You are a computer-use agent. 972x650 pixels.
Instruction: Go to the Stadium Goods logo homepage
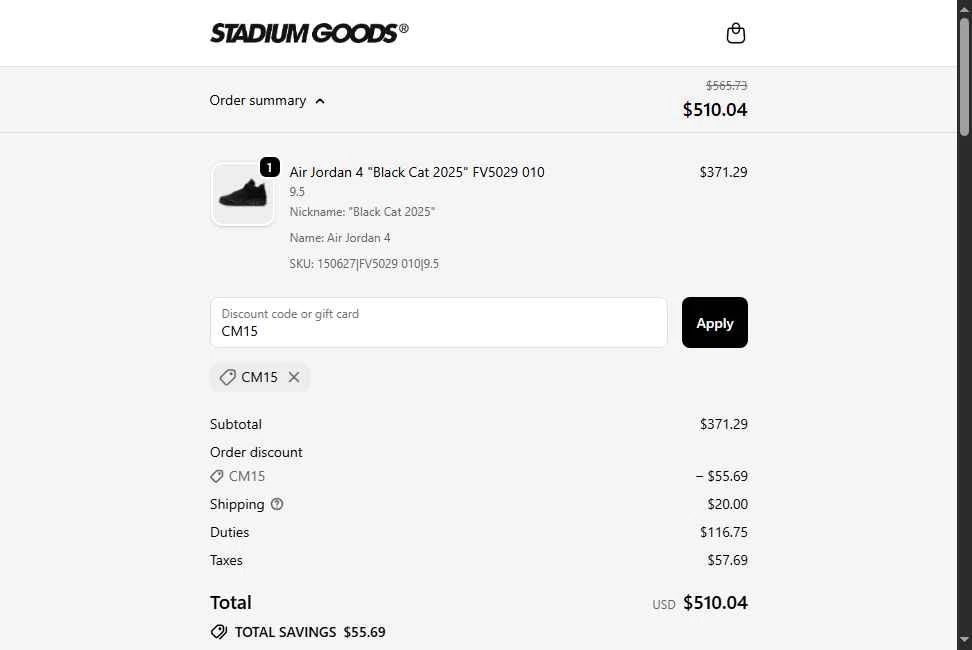click(x=309, y=33)
